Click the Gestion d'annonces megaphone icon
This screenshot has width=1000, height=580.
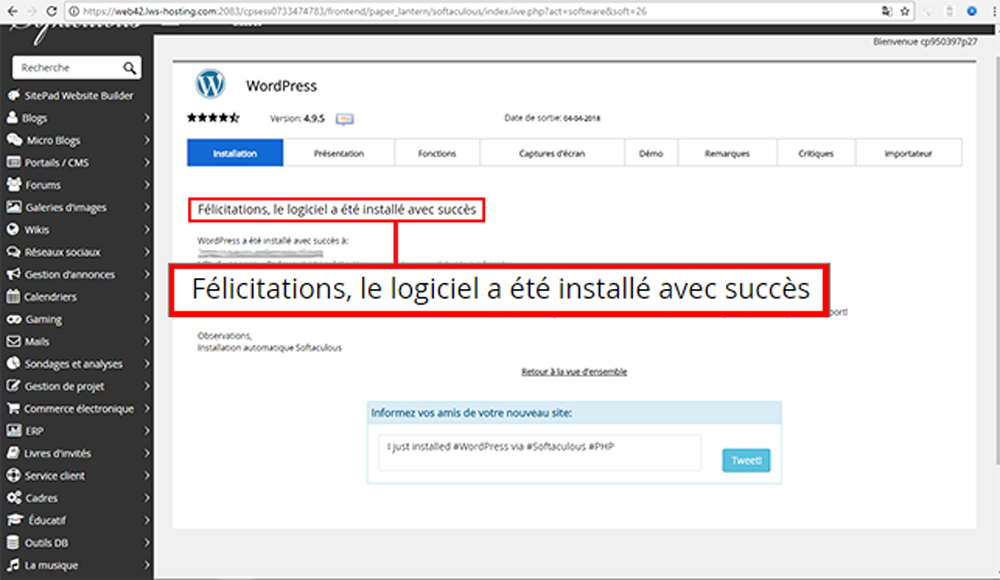click(x=13, y=274)
